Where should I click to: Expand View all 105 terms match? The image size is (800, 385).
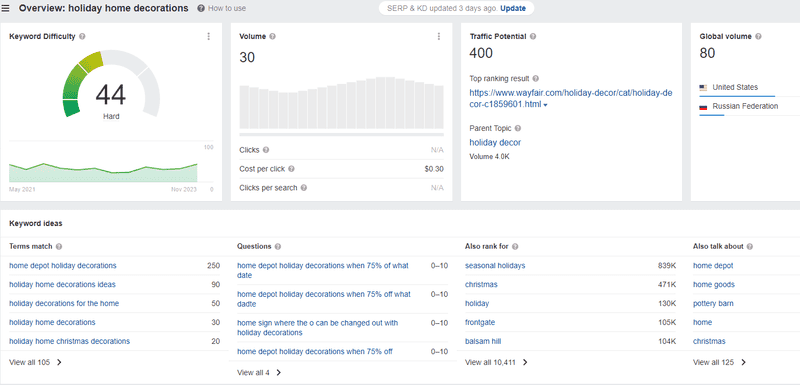coord(35,362)
